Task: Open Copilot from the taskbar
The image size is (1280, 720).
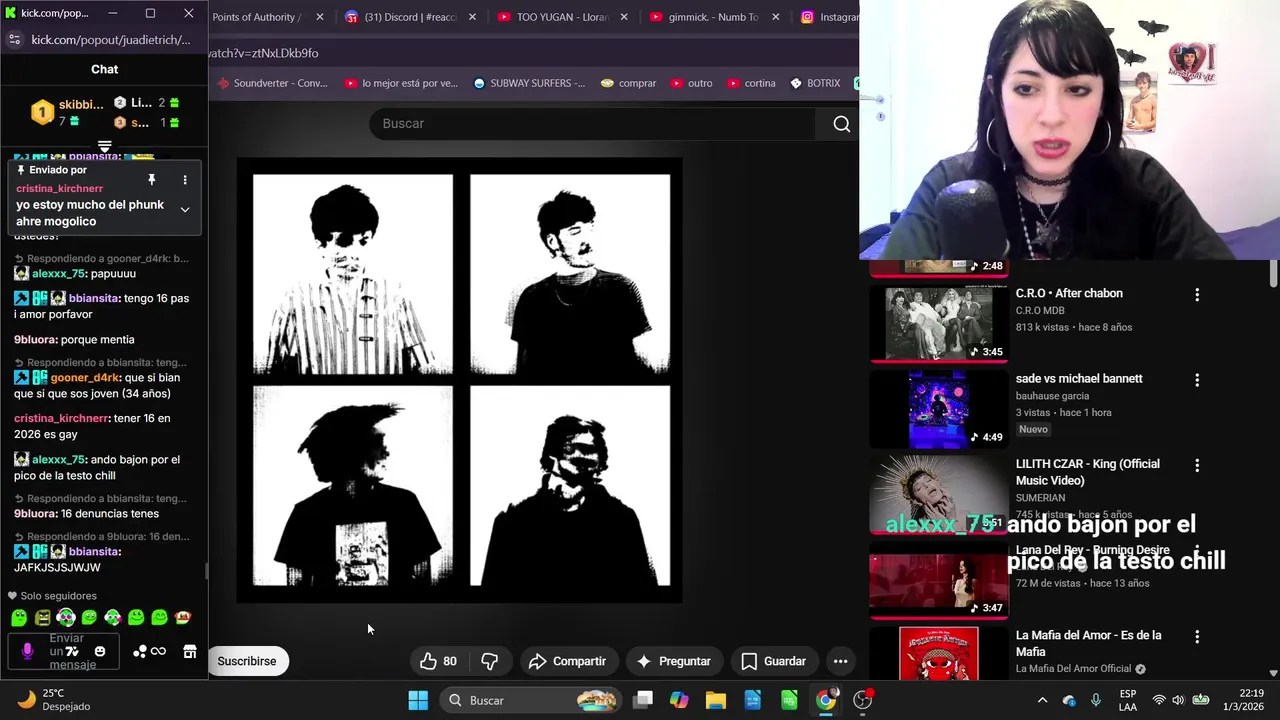Action: 679,700
